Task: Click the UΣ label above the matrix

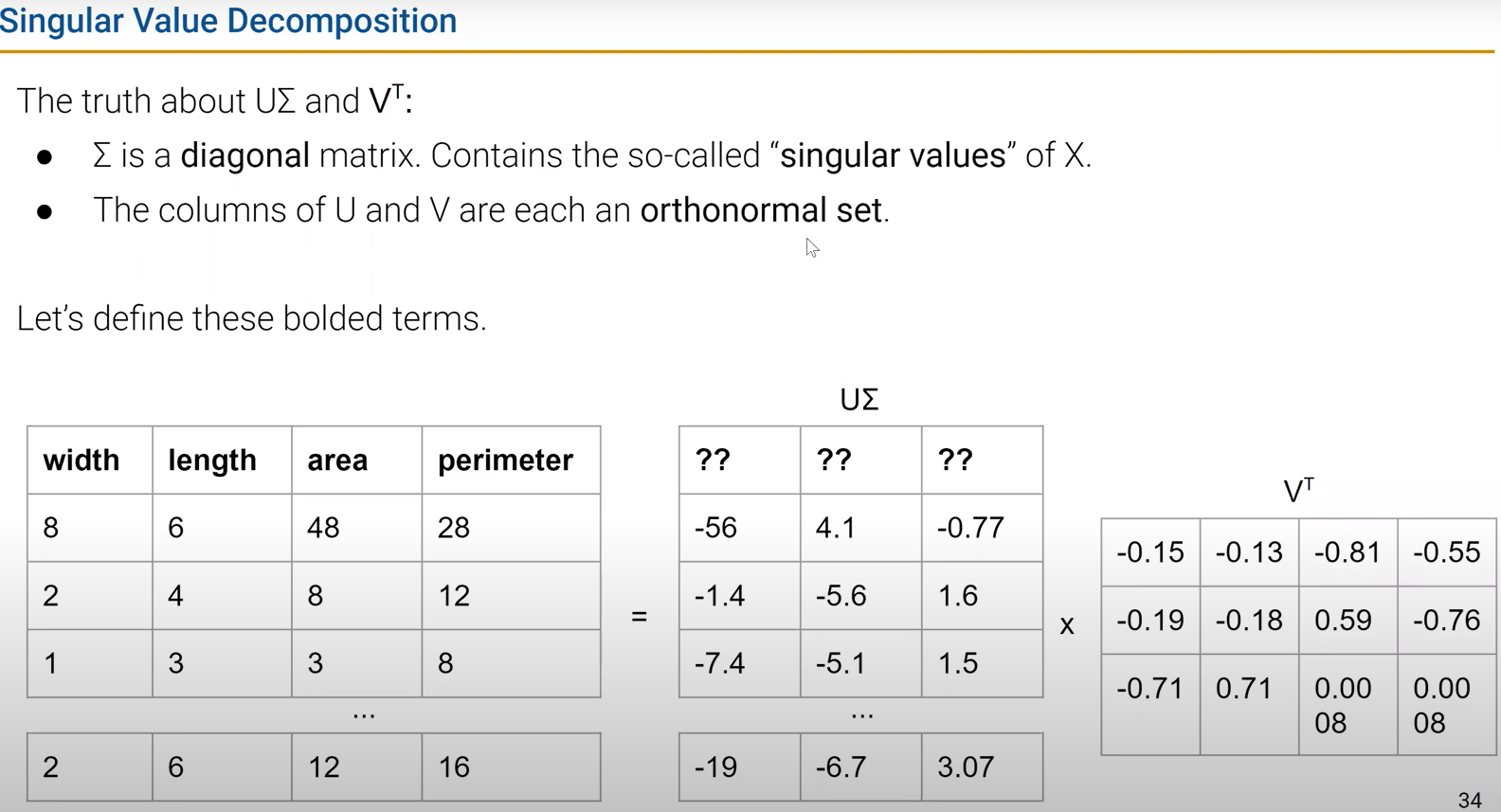Action: [859, 400]
